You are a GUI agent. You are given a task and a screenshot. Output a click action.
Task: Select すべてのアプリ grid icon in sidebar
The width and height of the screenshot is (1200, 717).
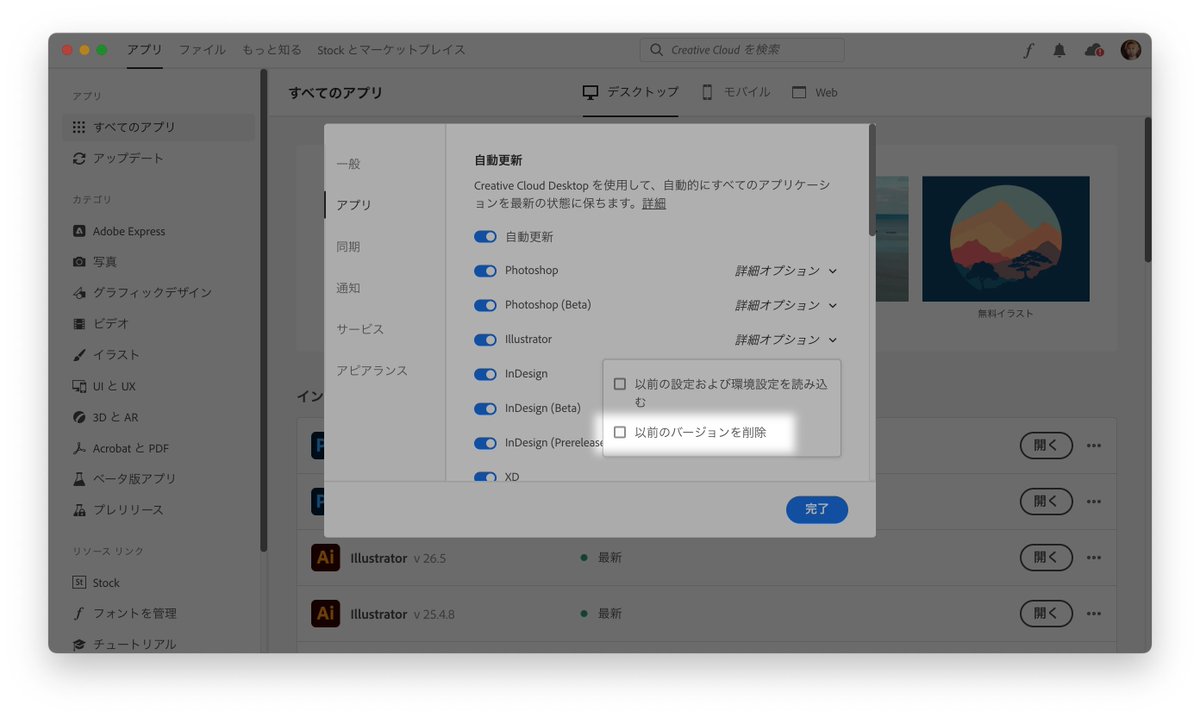coord(79,127)
